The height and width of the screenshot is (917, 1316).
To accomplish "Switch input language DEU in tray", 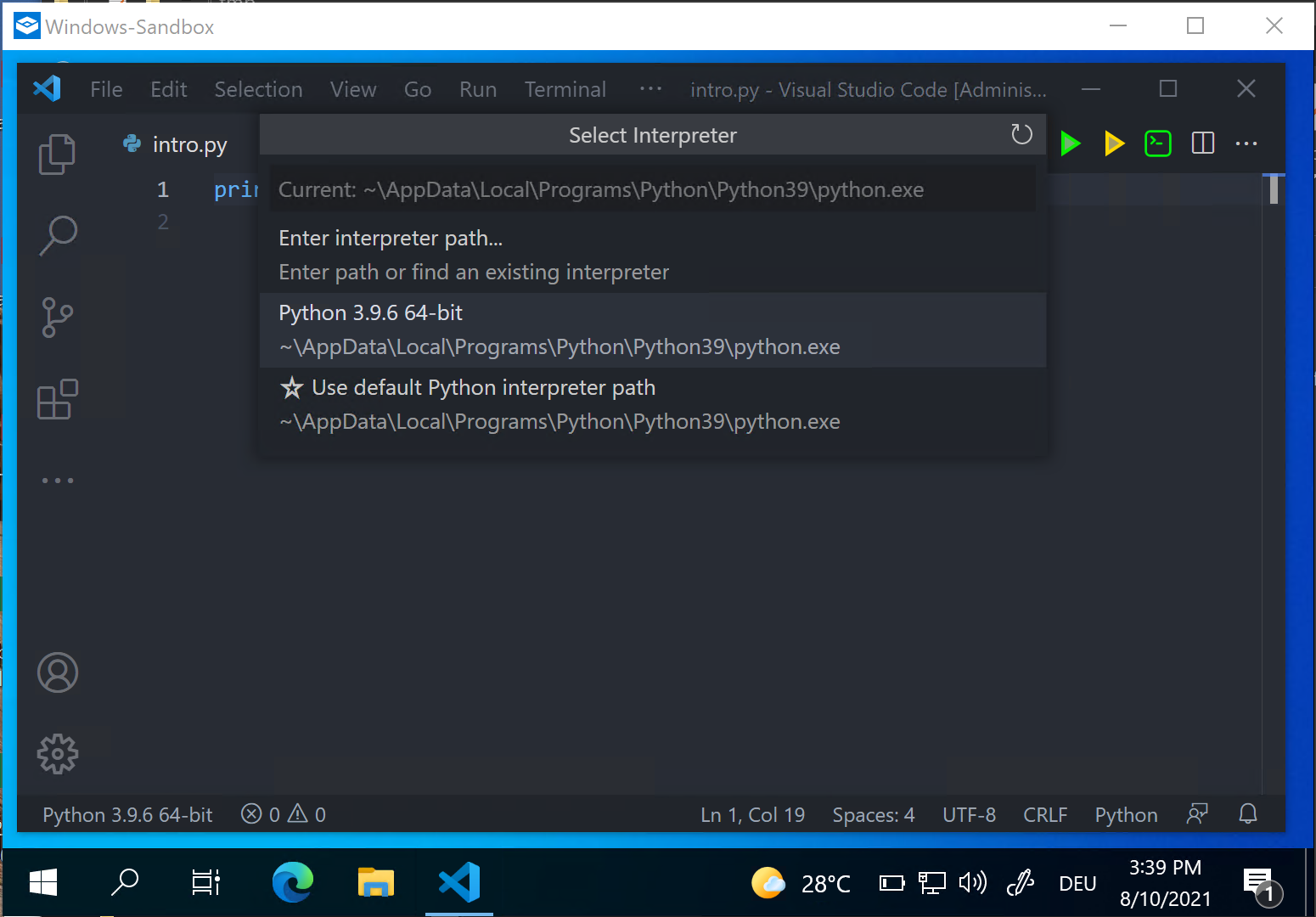I will (1077, 883).
